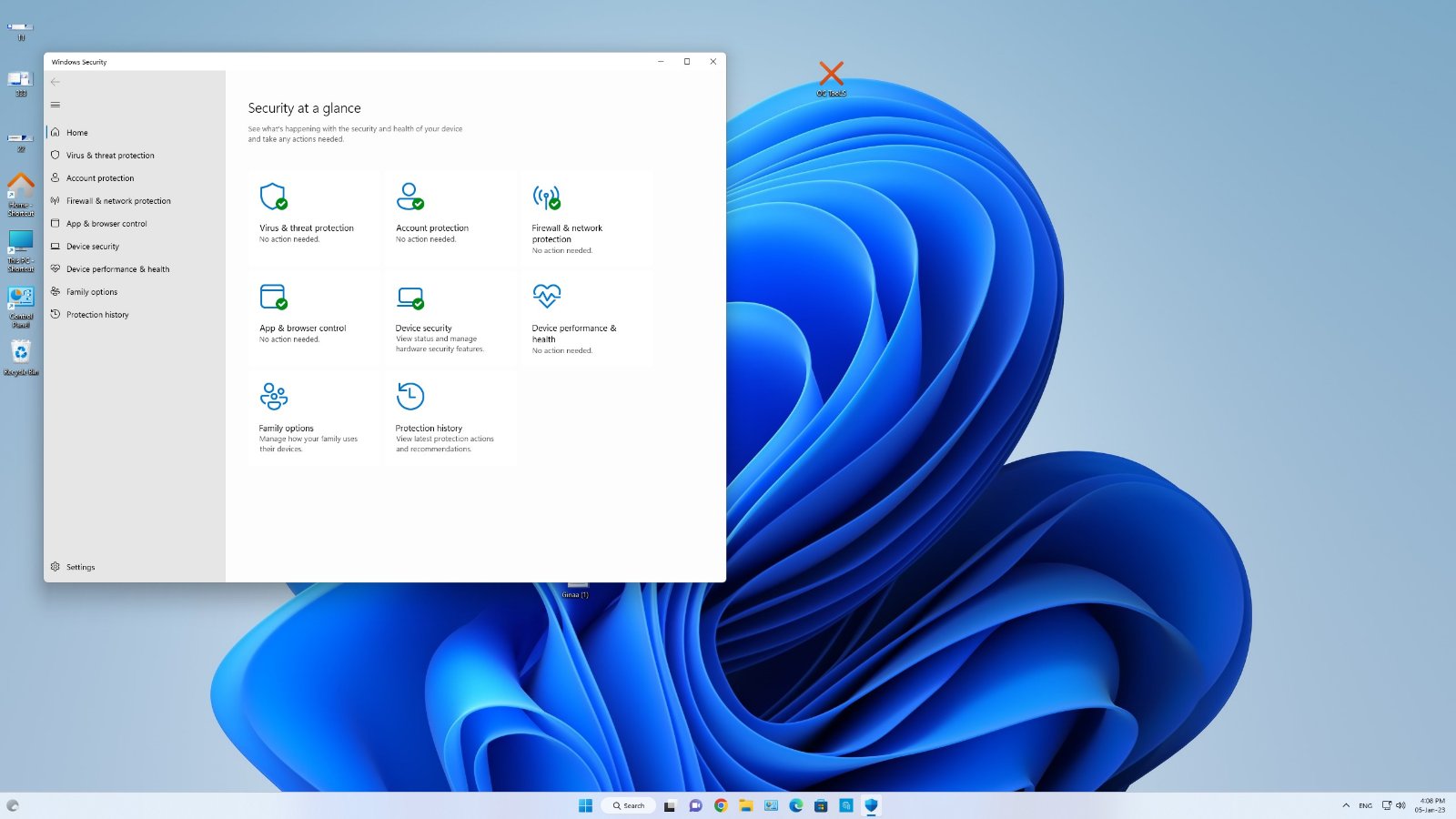The image size is (1456, 819).
Task: Select the Home - Shortcut desktop icon
Action: (x=20, y=194)
